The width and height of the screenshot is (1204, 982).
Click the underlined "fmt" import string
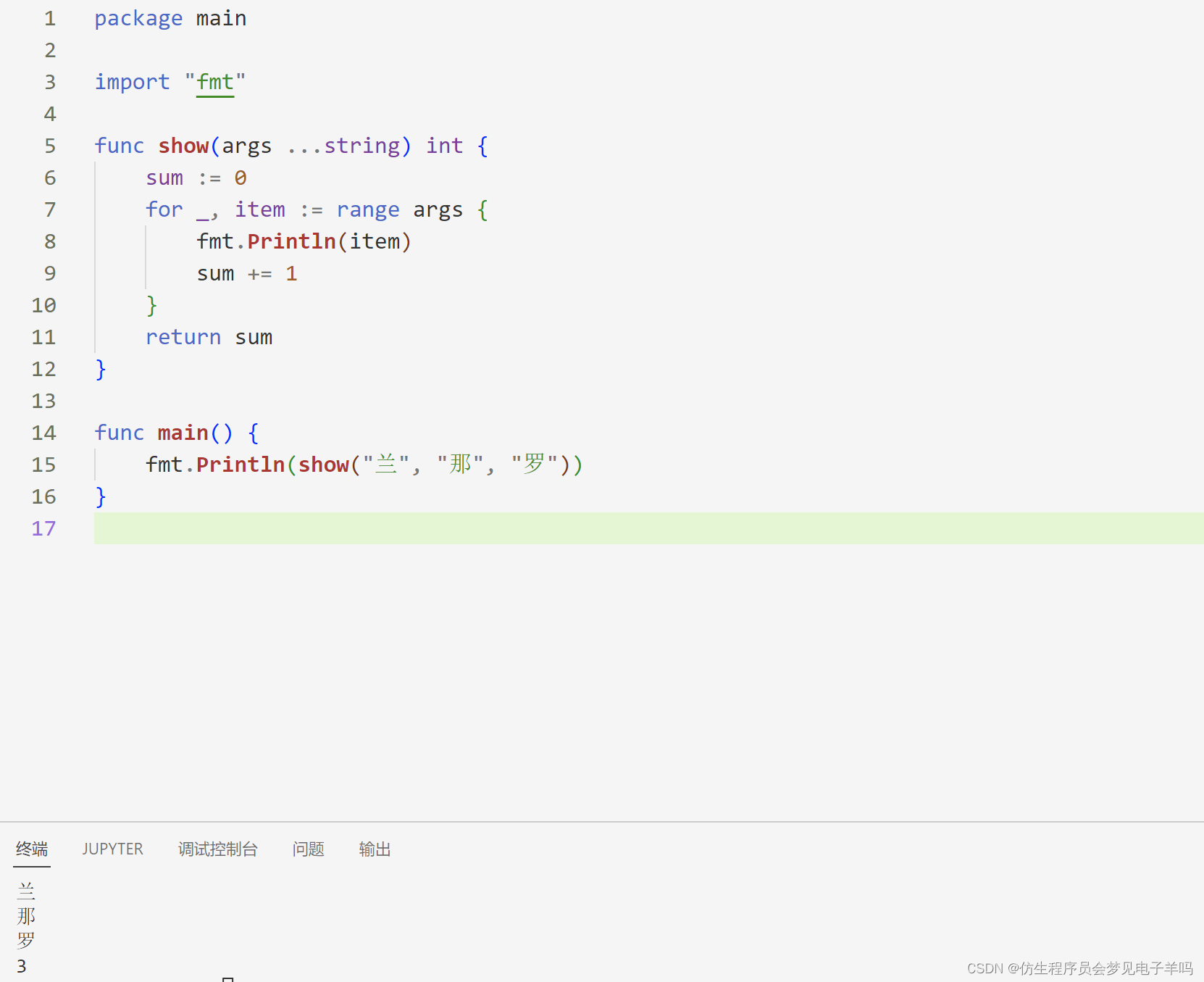[215, 82]
